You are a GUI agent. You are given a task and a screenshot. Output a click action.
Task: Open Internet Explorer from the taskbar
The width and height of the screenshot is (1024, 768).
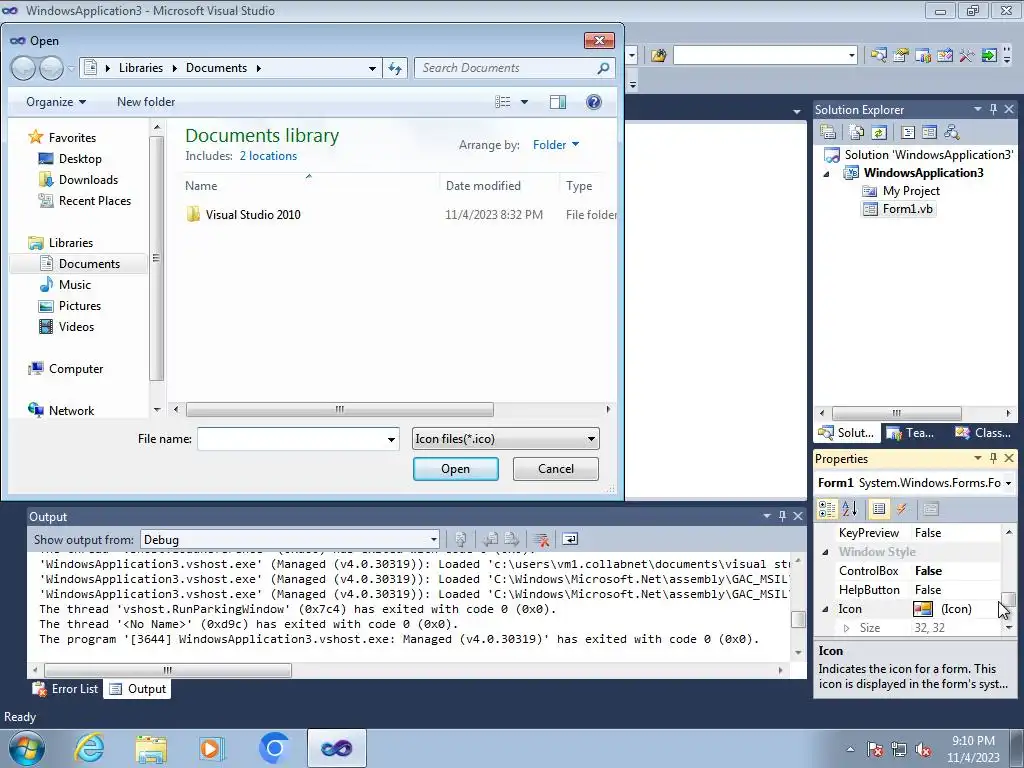point(89,748)
